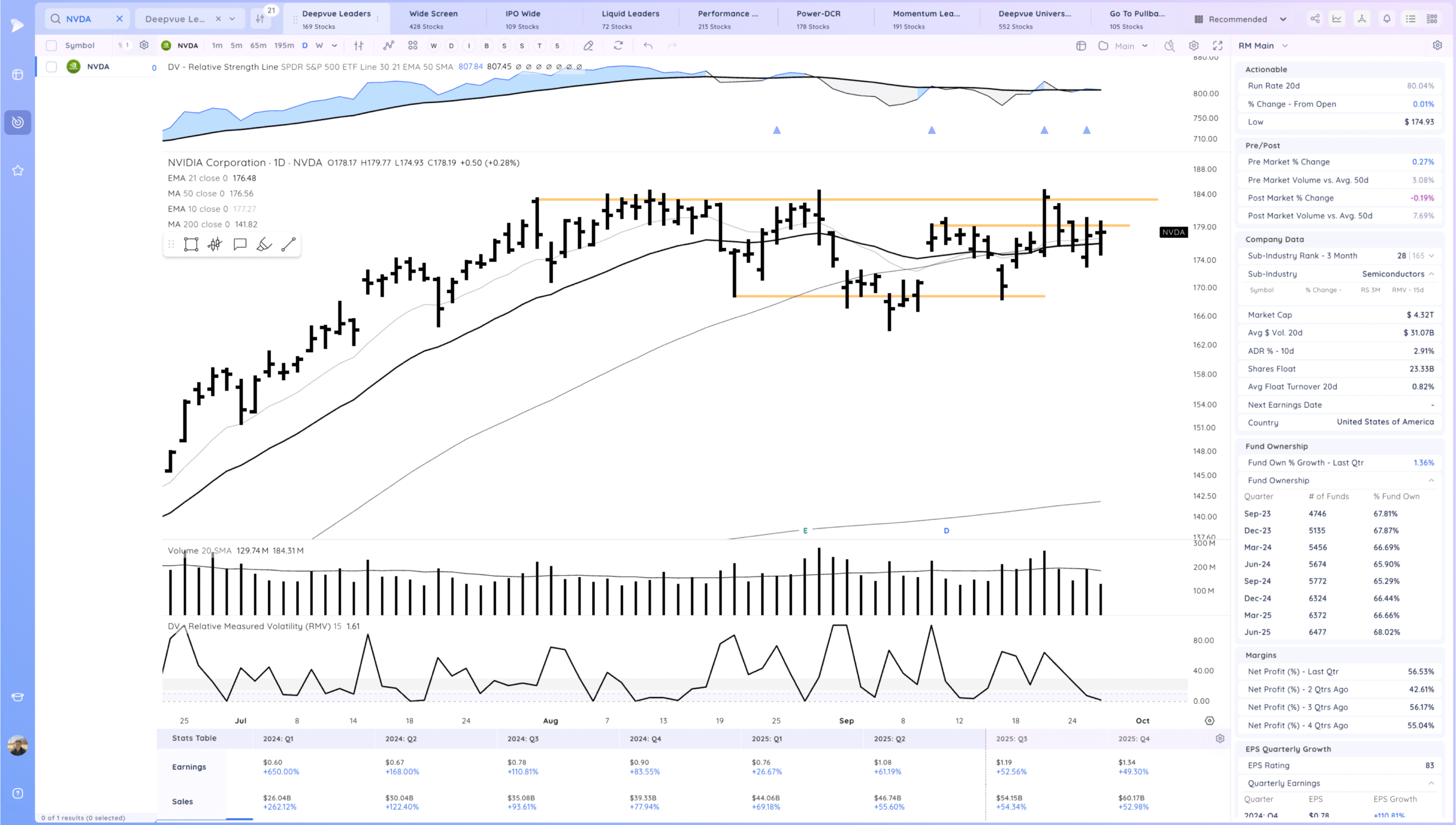This screenshot has width=1456, height=825.
Task: Select the daily D timeframe
Action: [305, 46]
